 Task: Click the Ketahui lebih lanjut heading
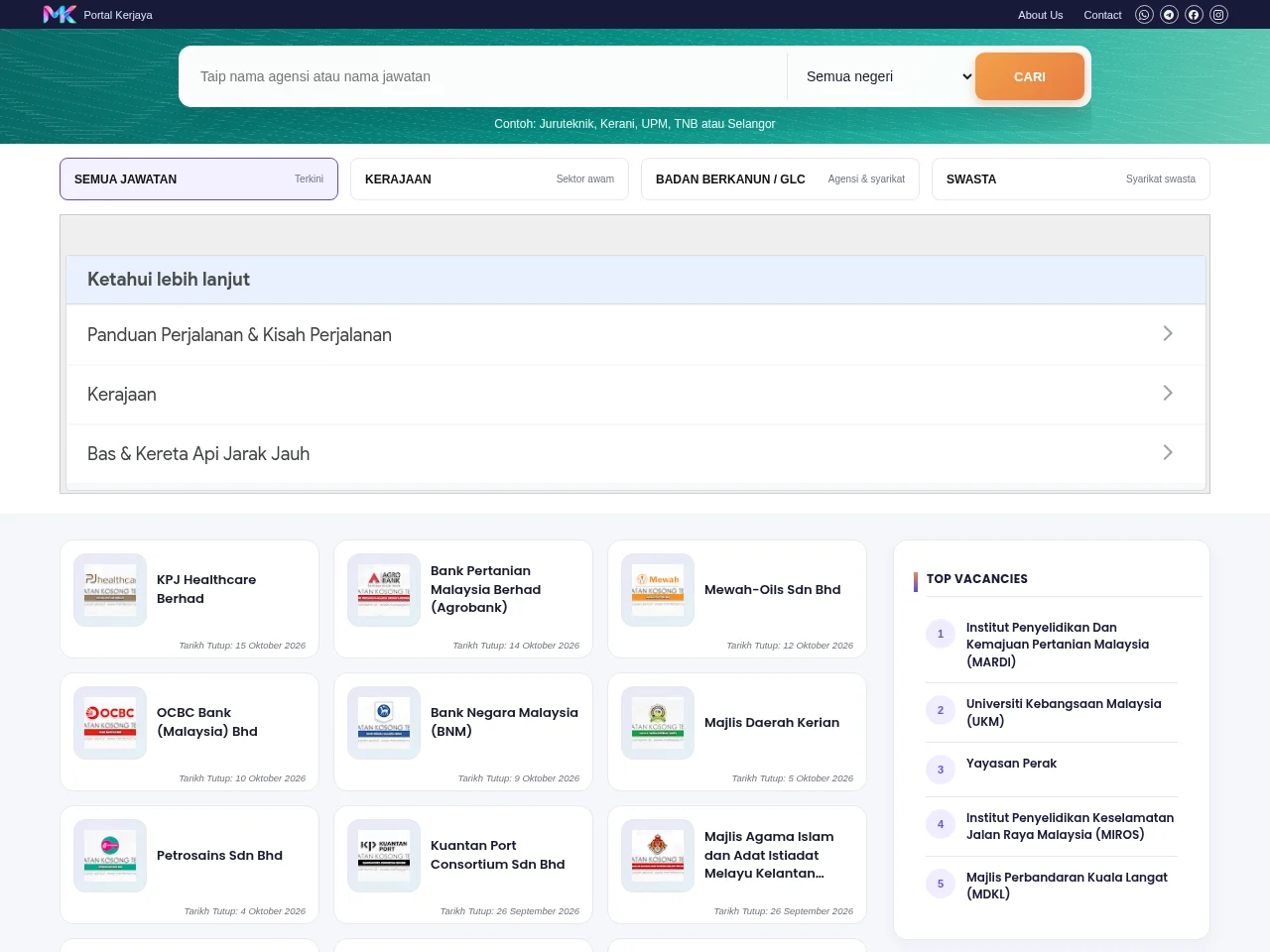pyautogui.click(x=169, y=280)
